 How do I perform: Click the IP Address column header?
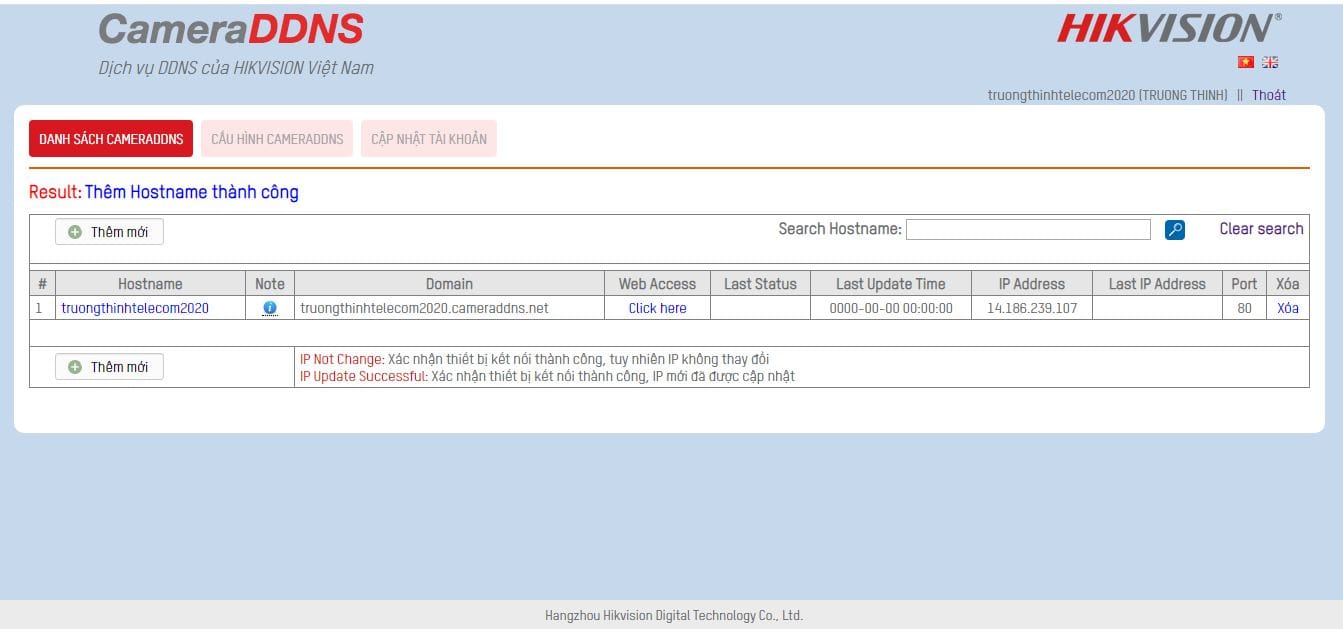coord(1031,284)
